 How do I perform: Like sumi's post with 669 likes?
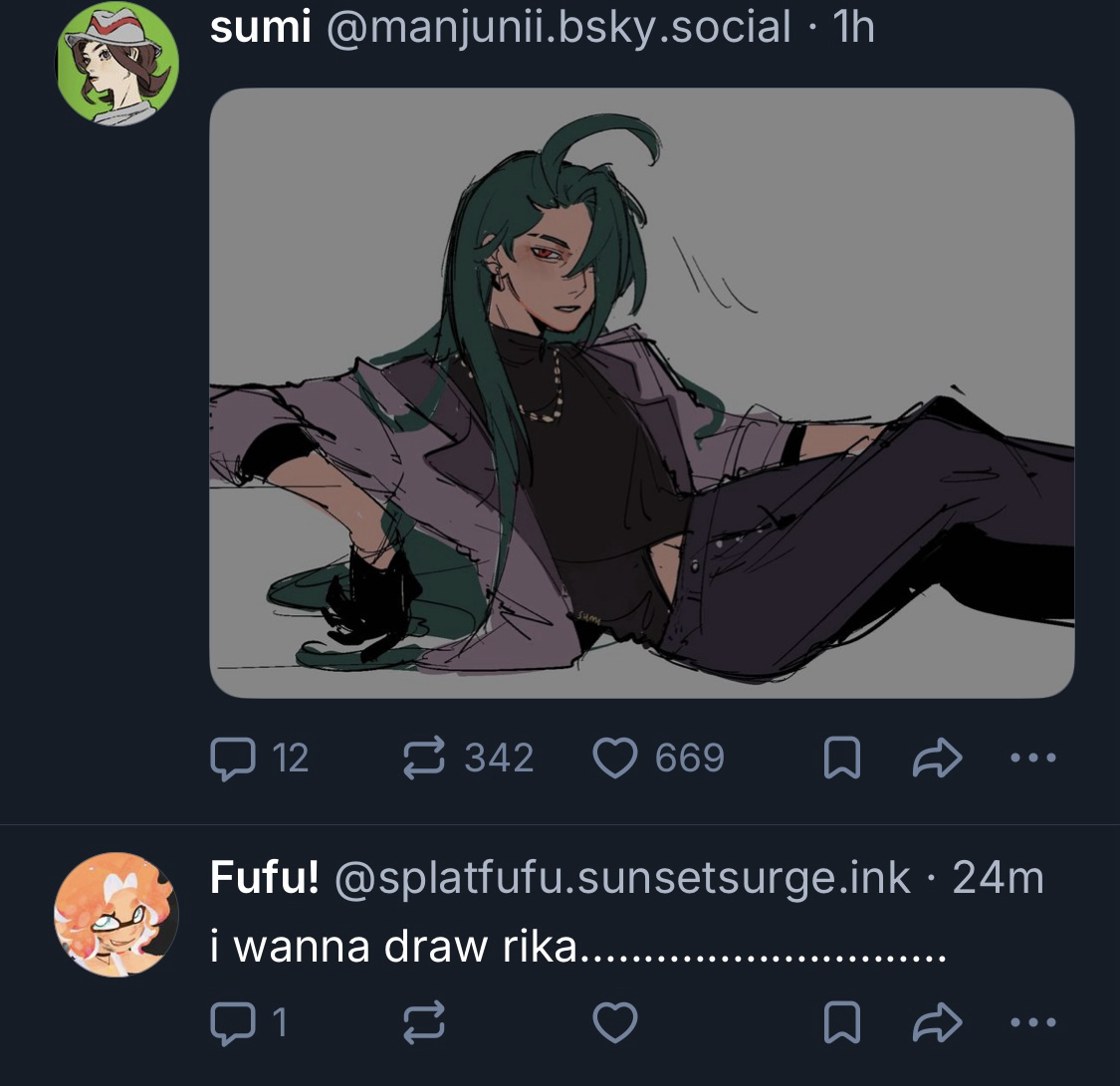615,759
